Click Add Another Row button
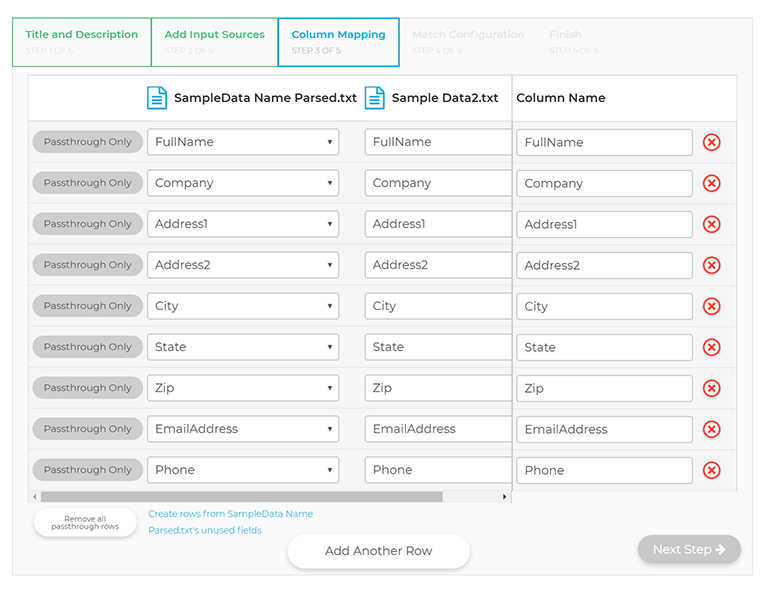 [x=378, y=551]
